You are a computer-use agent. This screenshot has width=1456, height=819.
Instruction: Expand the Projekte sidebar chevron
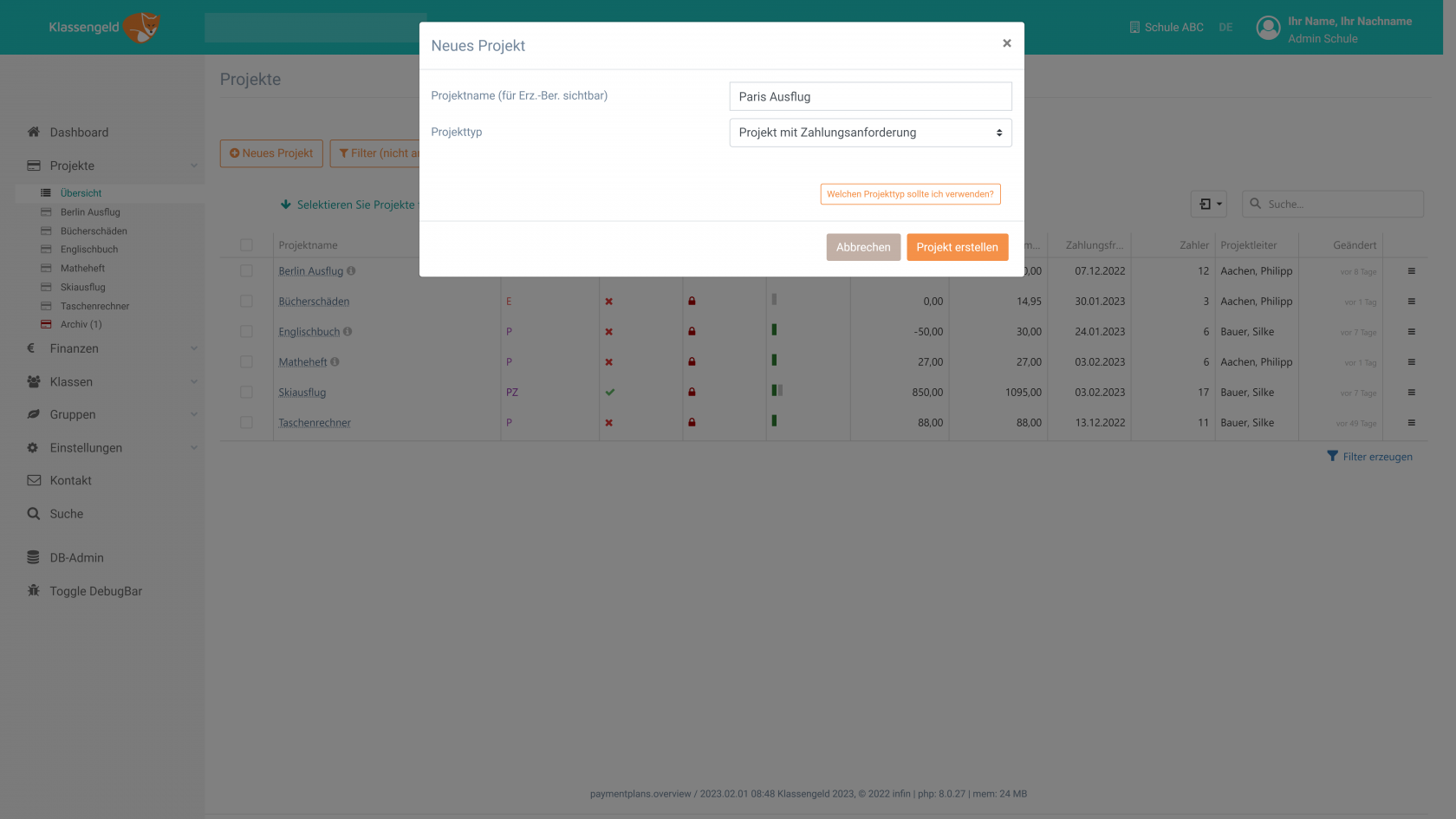pyautogui.click(x=194, y=166)
